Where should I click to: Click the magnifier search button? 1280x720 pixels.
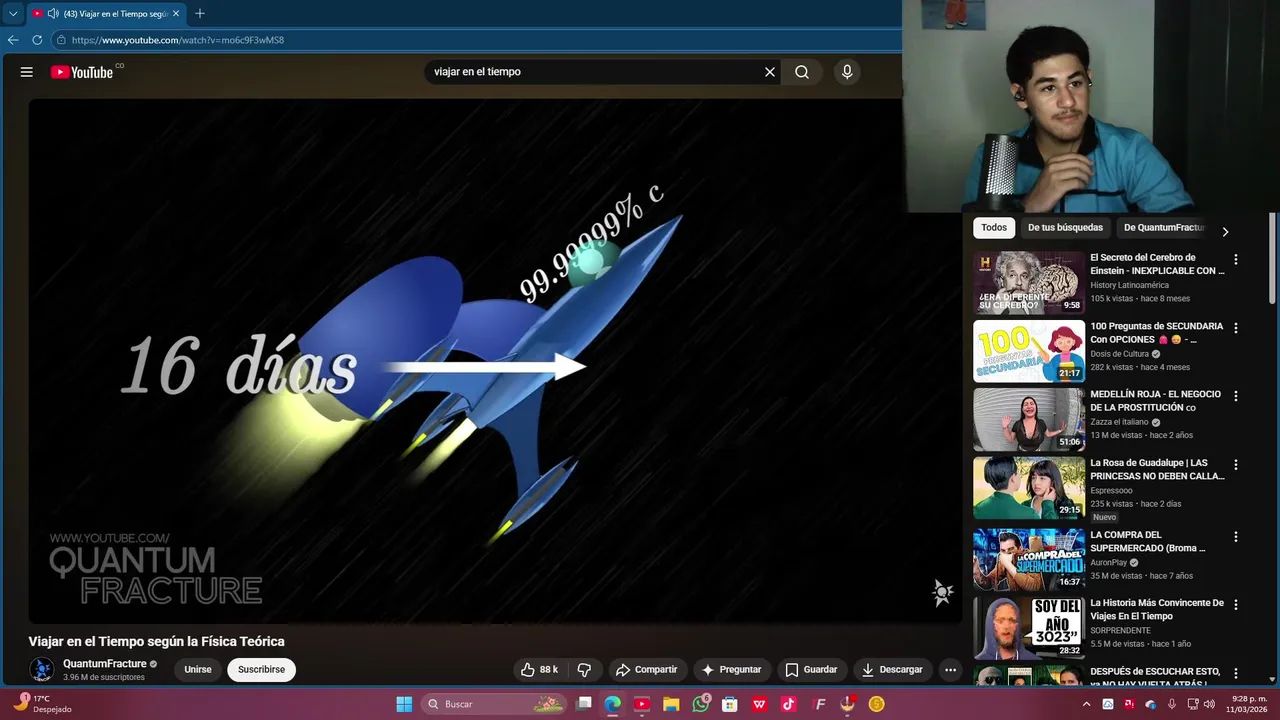point(802,72)
